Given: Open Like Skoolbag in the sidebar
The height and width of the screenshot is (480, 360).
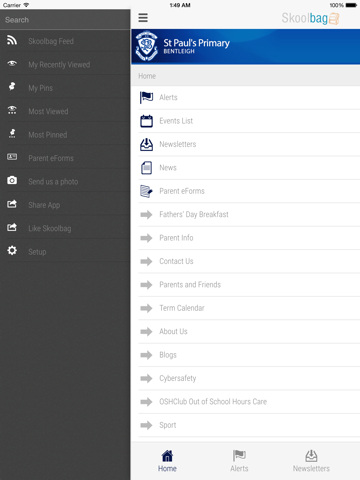Looking at the screenshot, I should coord(65,228).
